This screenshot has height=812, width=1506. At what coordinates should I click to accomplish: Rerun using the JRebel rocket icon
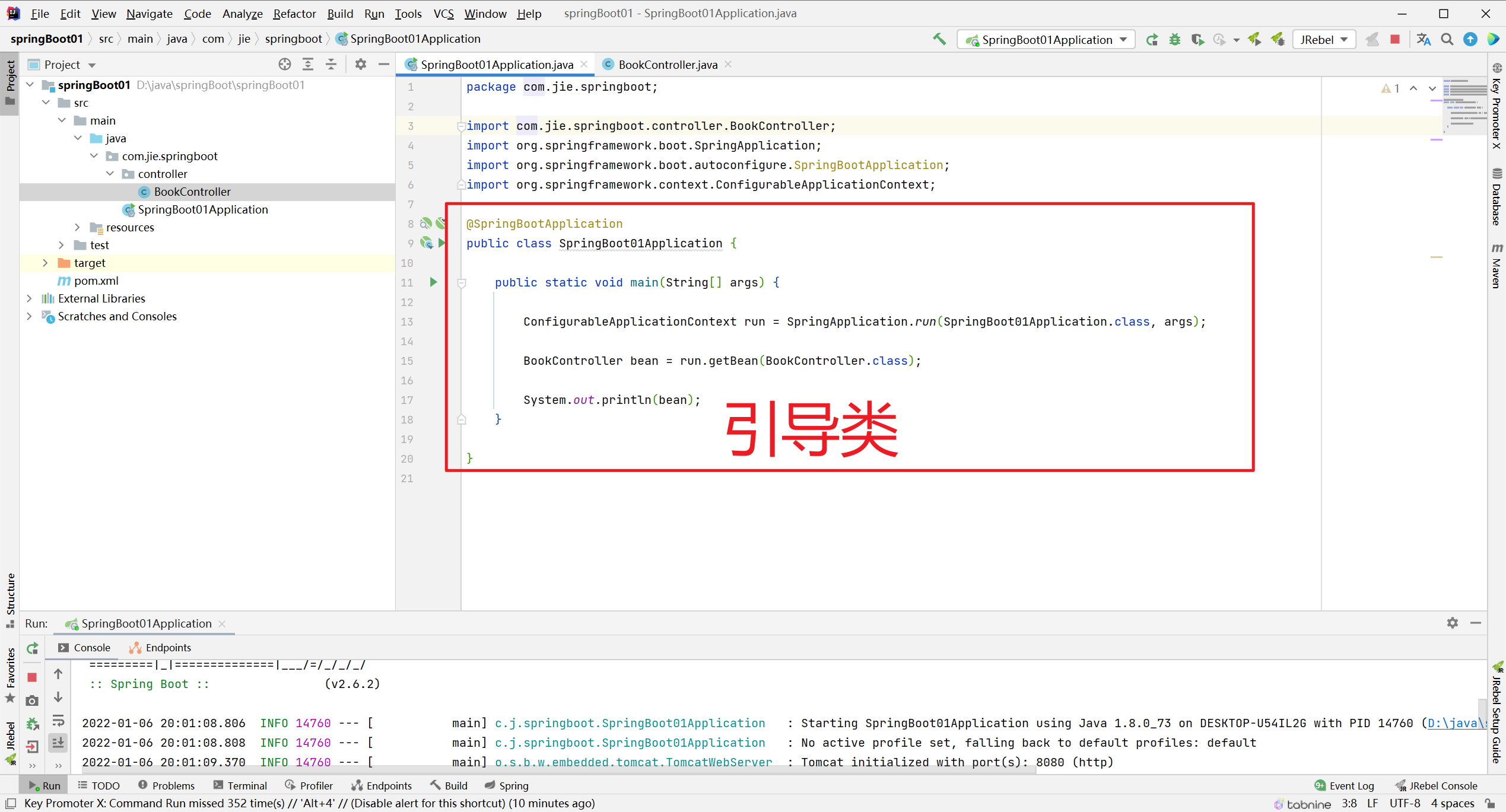click(x=1254, y=39)
